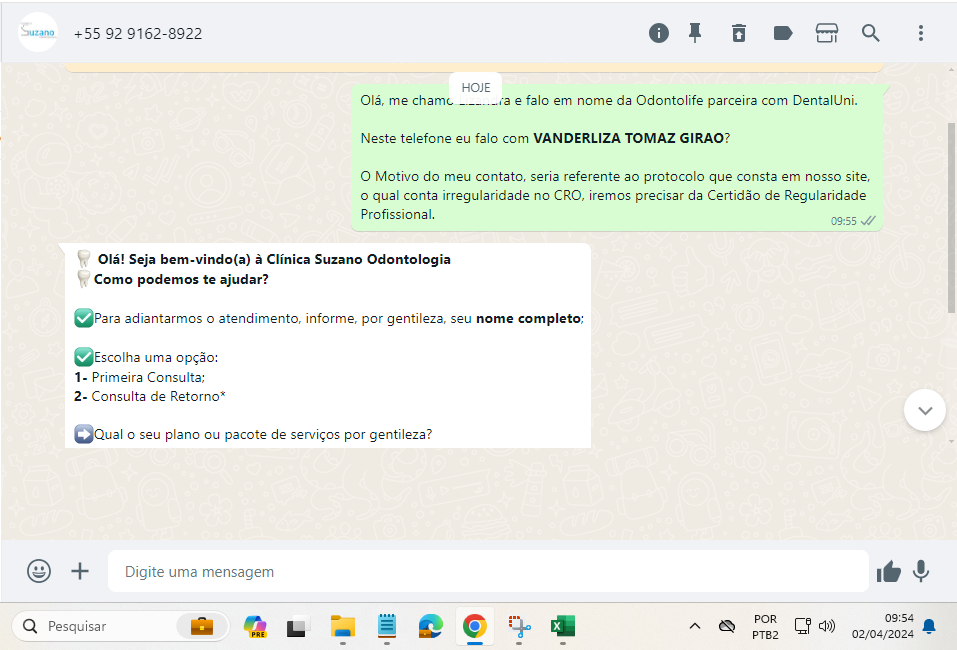Image resolution: width=957 pixels, height=650 pixels.
Task: Click the chat vertical scrollbar
Action: [x=952, y=218]
